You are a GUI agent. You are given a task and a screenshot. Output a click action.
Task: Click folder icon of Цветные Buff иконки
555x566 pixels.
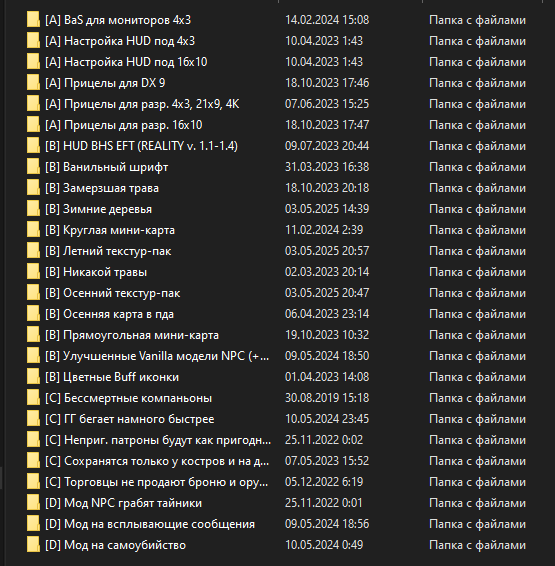pos(33,377)
